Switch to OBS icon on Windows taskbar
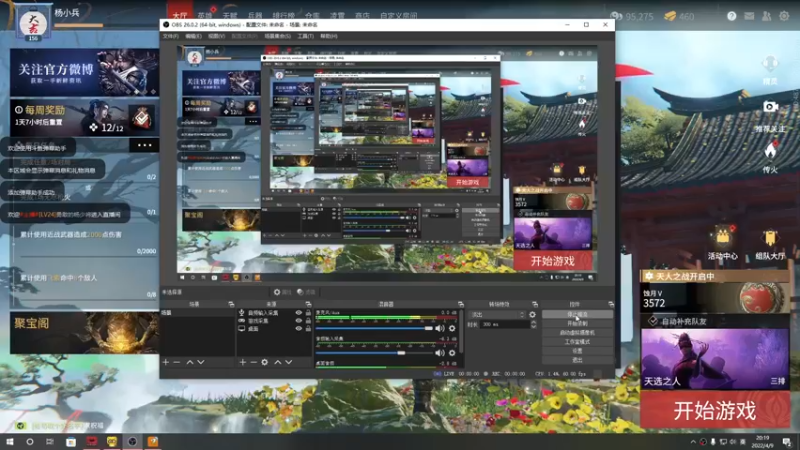 tap(132, 441)
